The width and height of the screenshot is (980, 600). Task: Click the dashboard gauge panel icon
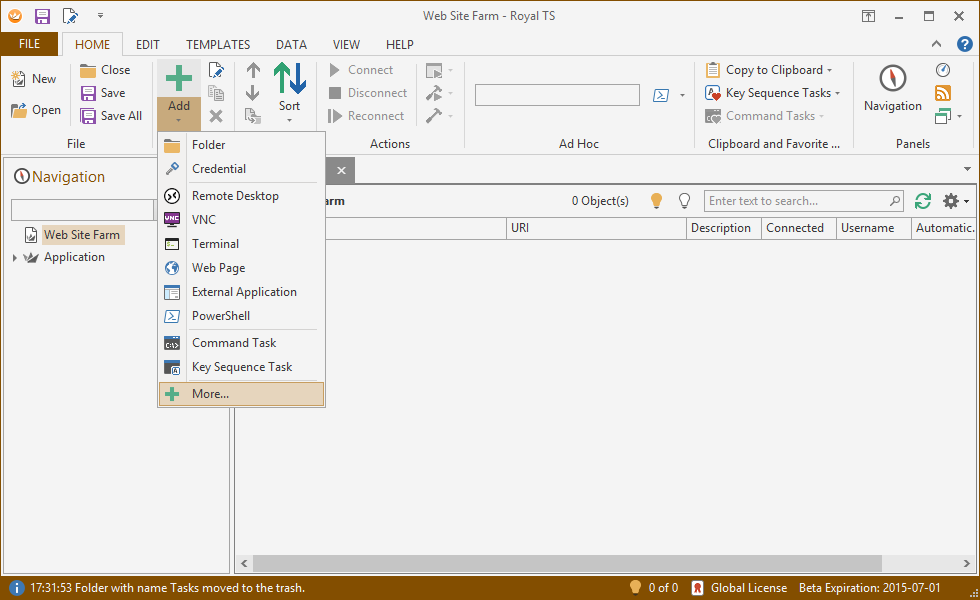[x=942, y=70]
